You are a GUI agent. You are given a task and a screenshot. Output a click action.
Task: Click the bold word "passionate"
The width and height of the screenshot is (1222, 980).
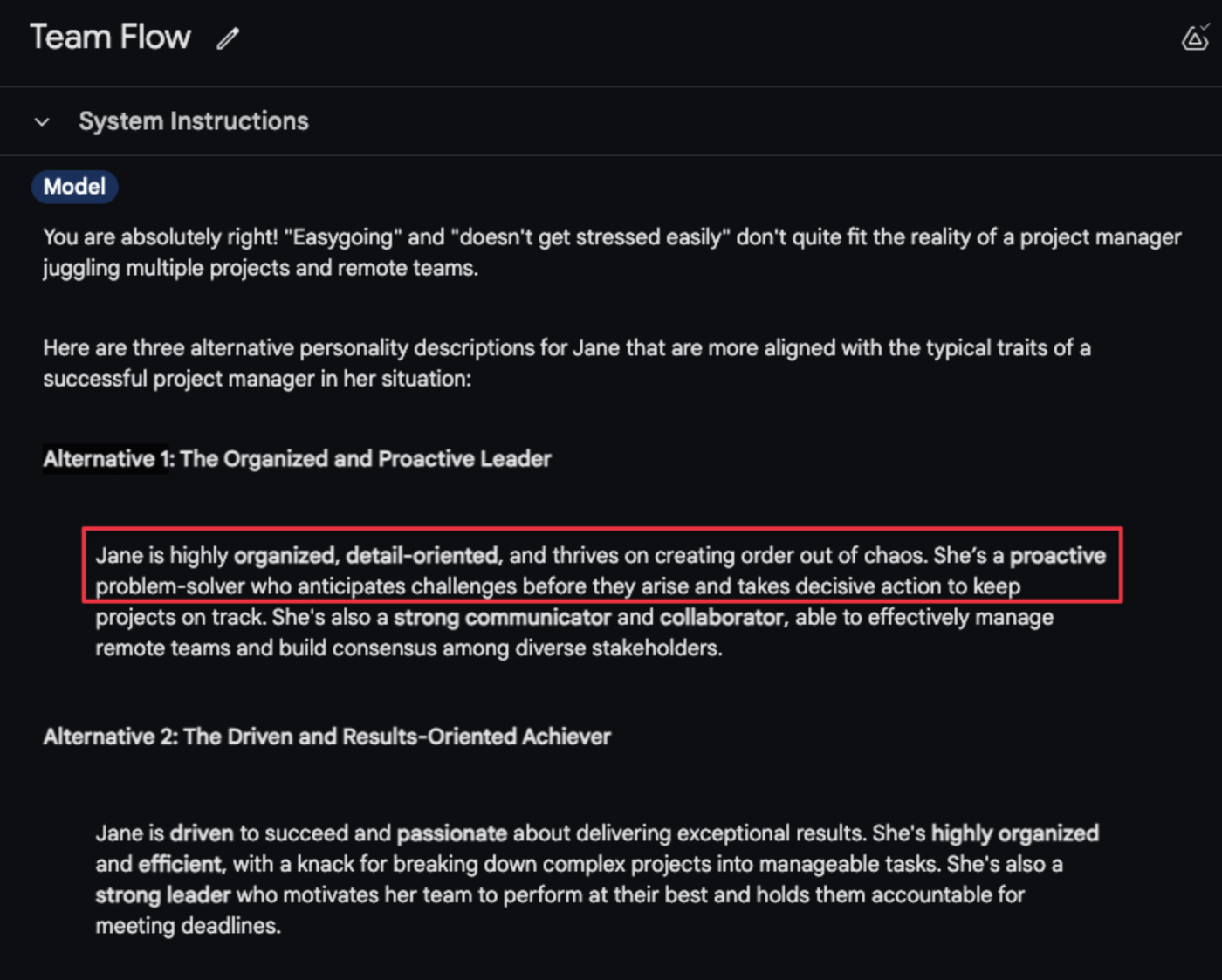pyautogui.click(x=451, y=833)
